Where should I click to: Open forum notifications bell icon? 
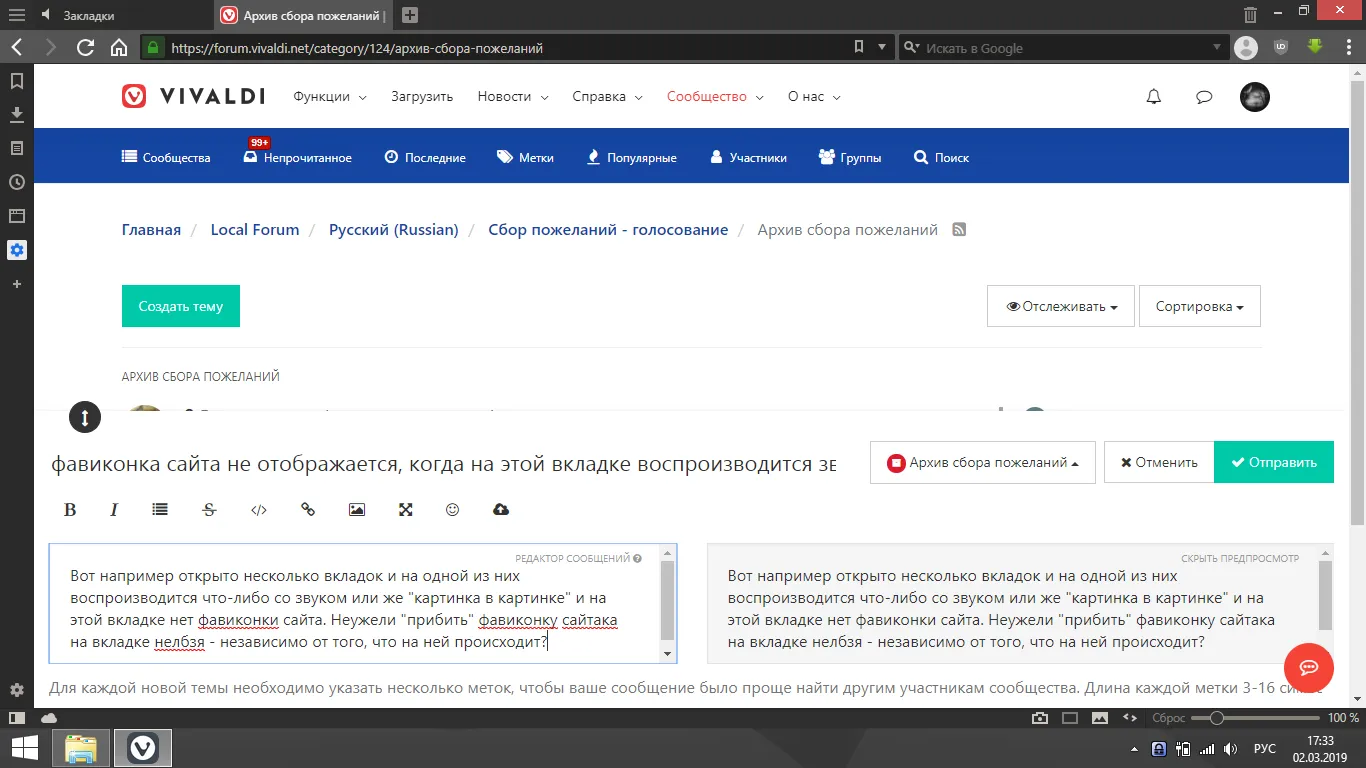point(1154,97)
